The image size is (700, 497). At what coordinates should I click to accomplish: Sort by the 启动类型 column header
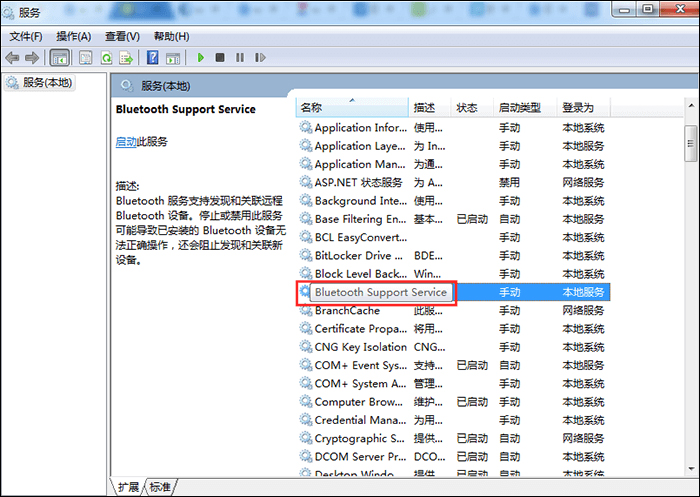(519, 107)
